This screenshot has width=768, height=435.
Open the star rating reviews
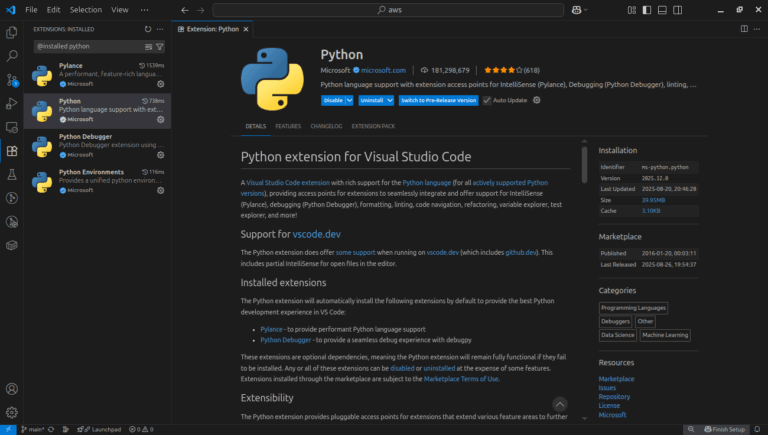511,71
